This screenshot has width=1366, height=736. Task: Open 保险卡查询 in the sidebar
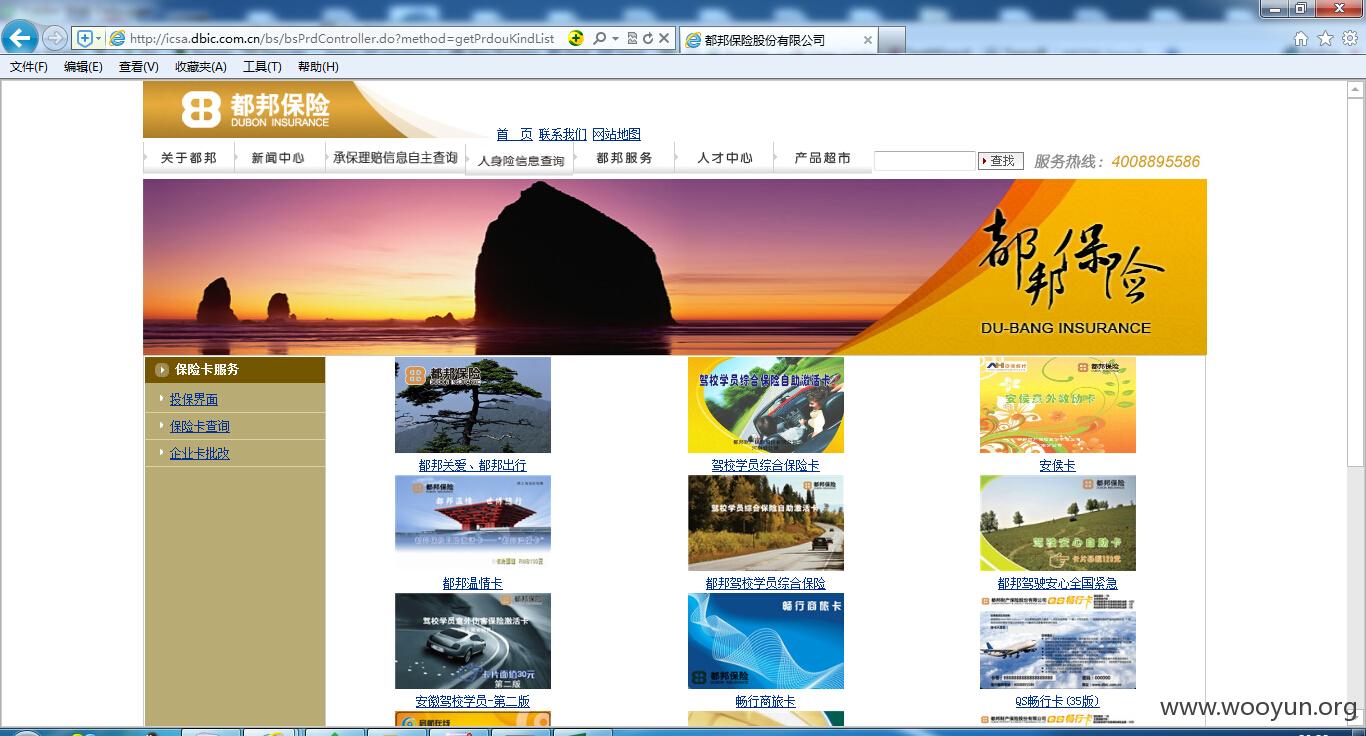200,426
